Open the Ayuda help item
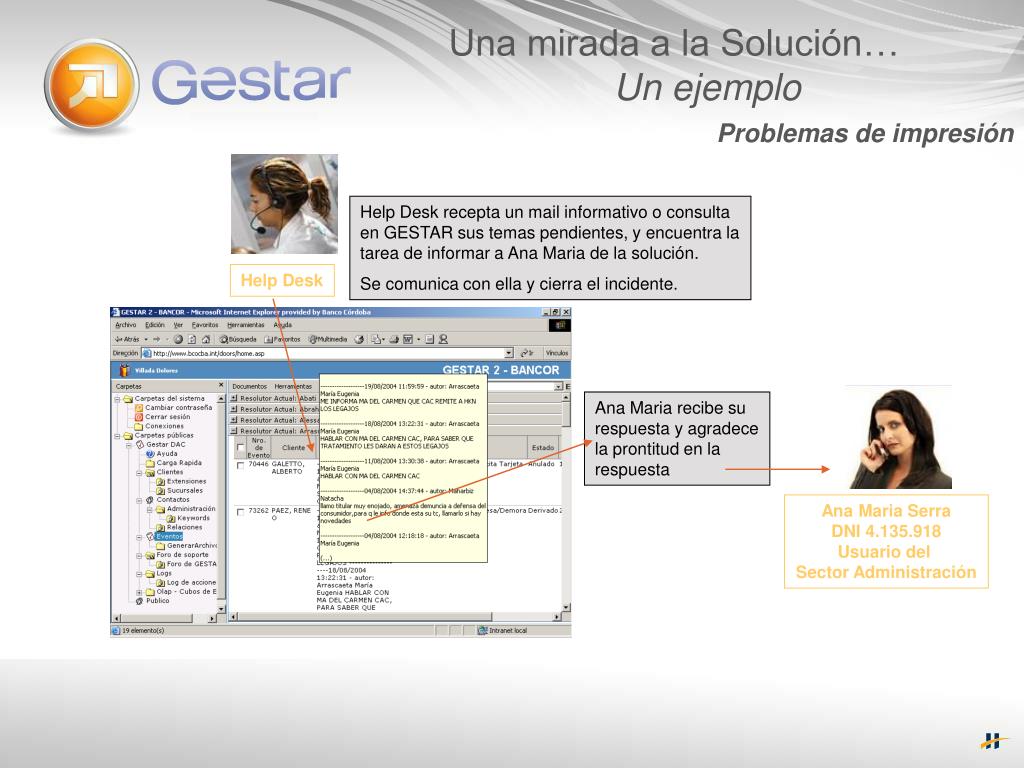Viewport: 1024px width, 768px height. pyautogui.click(x=161, y=453)
